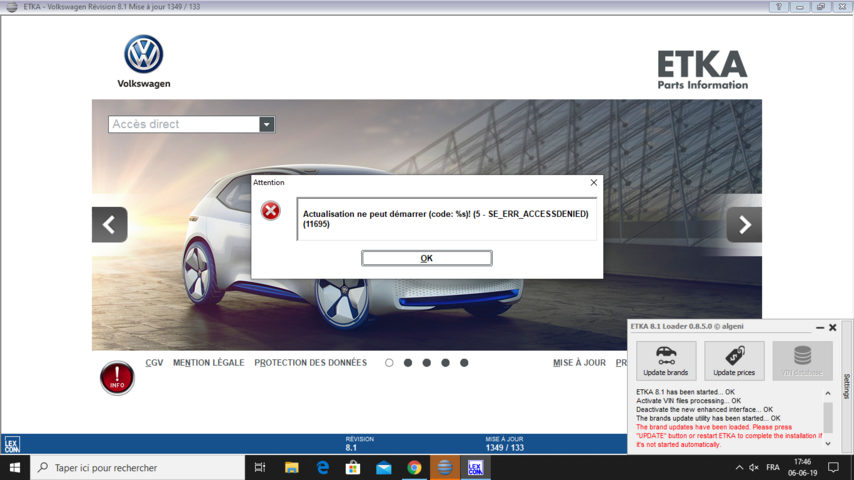Image resolution: width=854 pixels, height=480 pixels.
Task: Go to next slide with right arrow
Action: 744,224
